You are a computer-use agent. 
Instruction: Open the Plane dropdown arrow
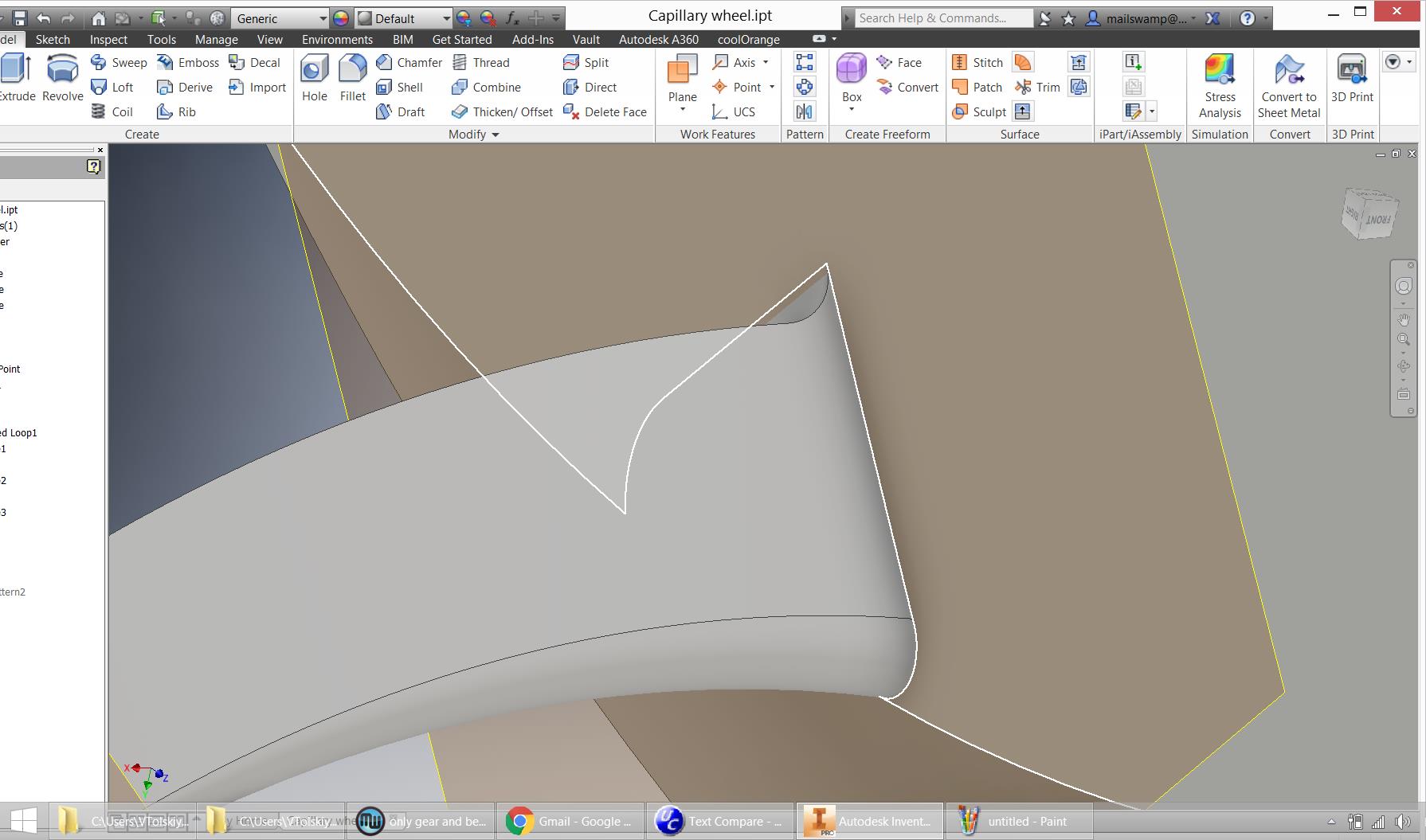[683, 110]
